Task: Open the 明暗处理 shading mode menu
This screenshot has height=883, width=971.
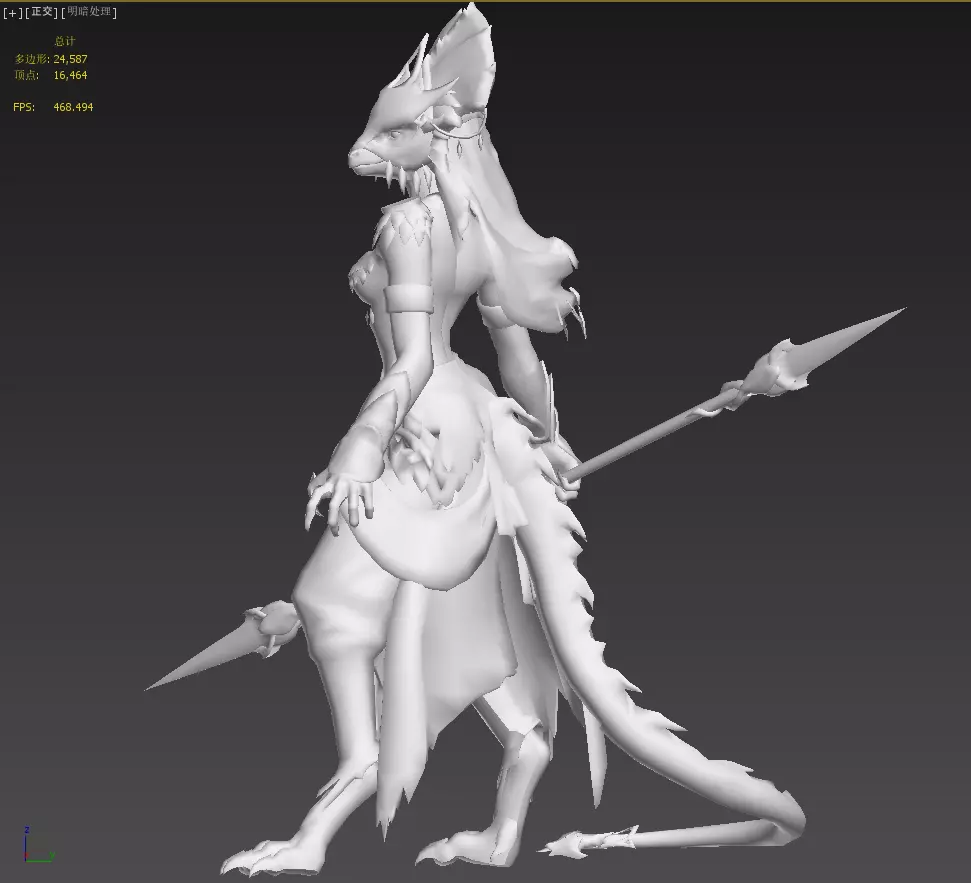Action: tap(89, 12)
